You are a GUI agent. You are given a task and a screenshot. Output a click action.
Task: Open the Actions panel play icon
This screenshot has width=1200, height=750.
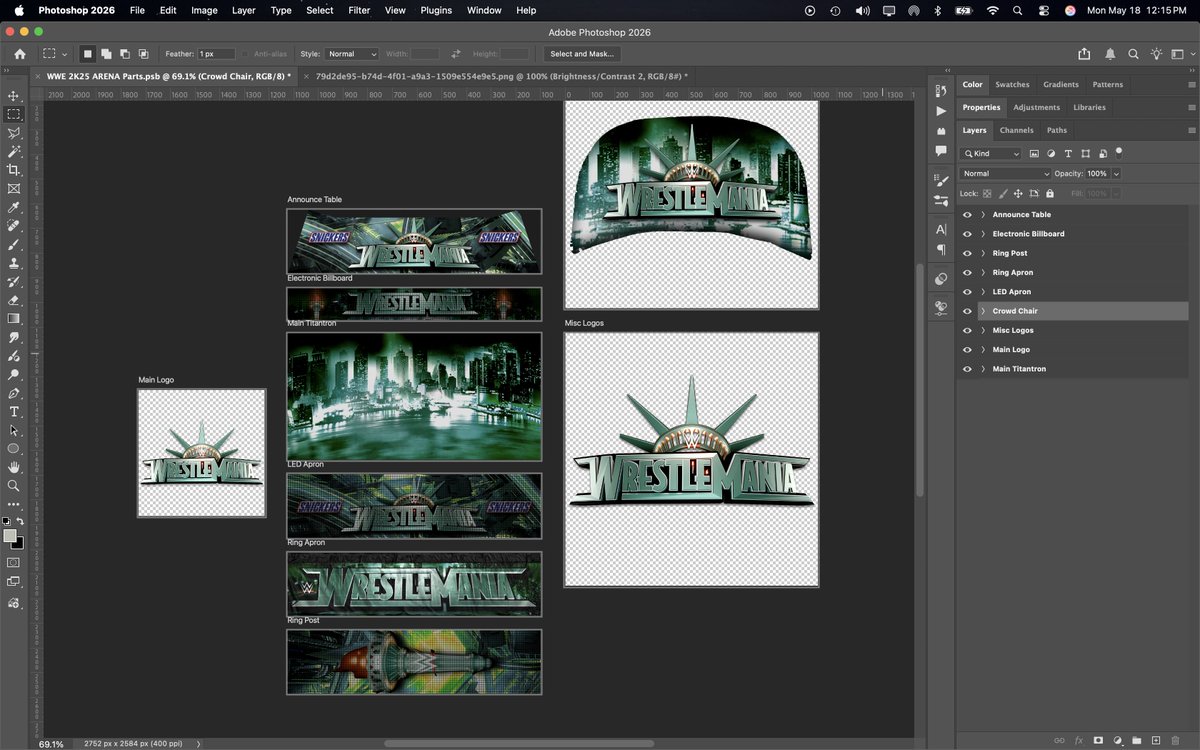tap(941, 111)
